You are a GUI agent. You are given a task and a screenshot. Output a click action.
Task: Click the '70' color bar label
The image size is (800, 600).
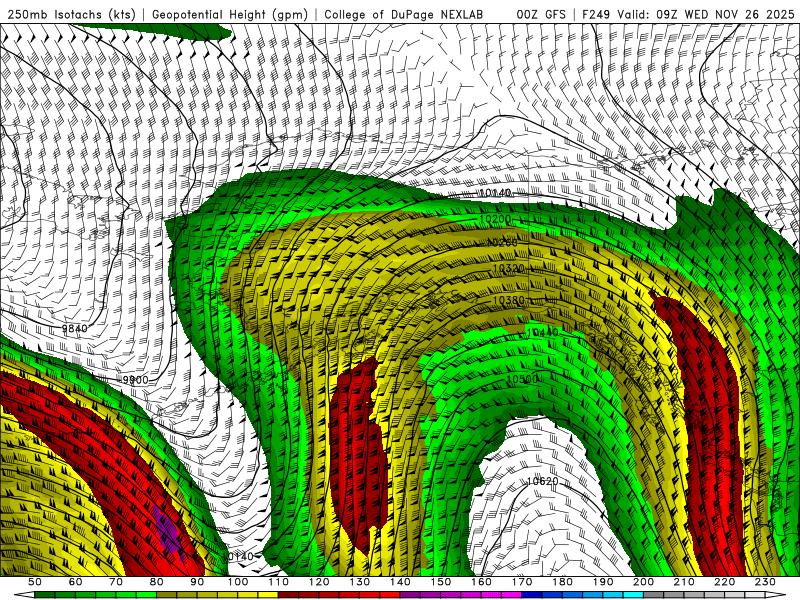pyautogui.click(x=116, y=582)
